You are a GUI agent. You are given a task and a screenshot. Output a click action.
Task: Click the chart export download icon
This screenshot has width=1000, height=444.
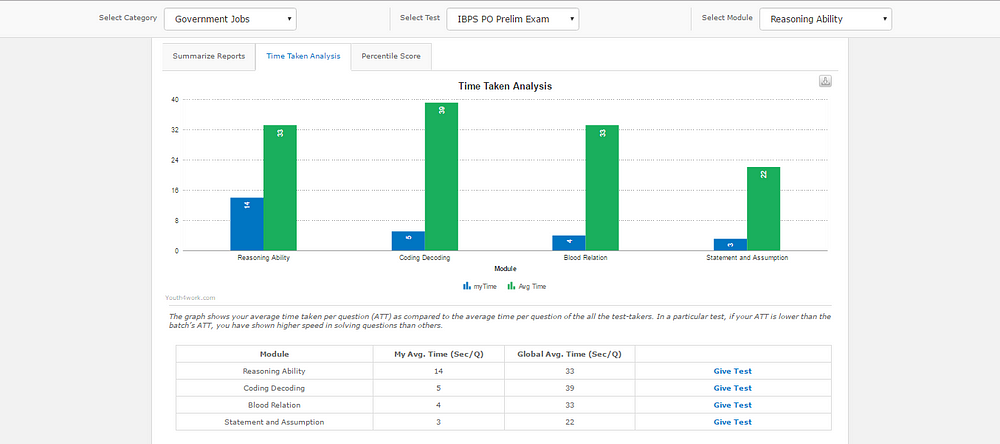tap(825, 81)
